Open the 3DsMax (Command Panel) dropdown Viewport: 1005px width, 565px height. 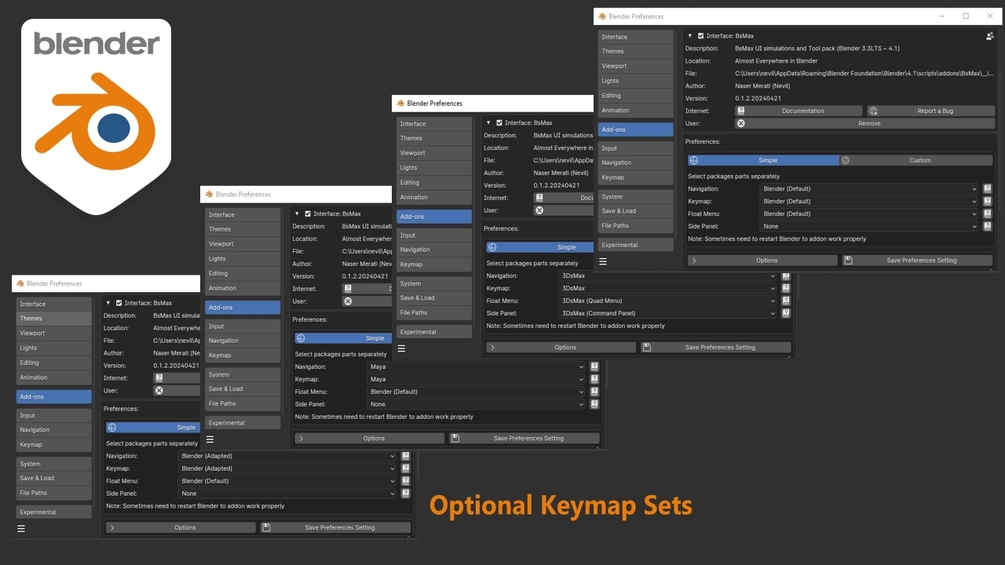click(668, 313)
